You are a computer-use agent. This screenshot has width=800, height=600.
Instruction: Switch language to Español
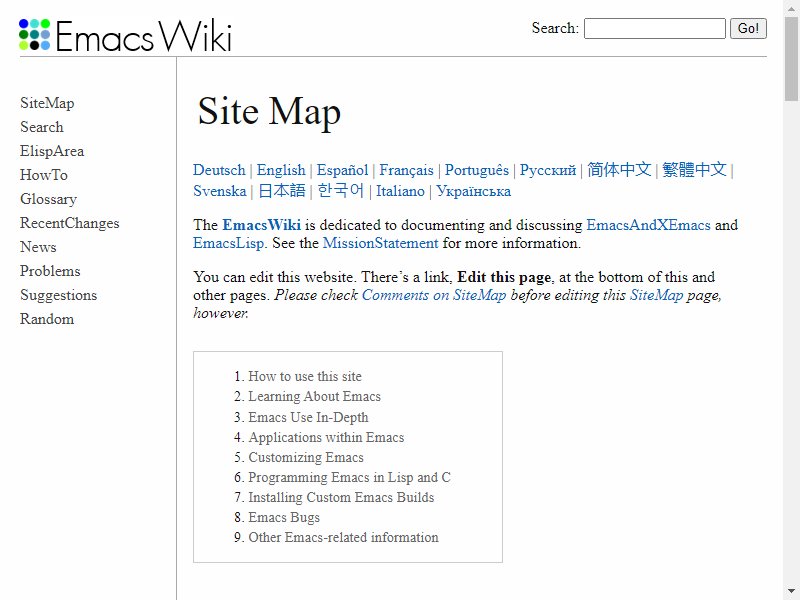tap(342, 170)
